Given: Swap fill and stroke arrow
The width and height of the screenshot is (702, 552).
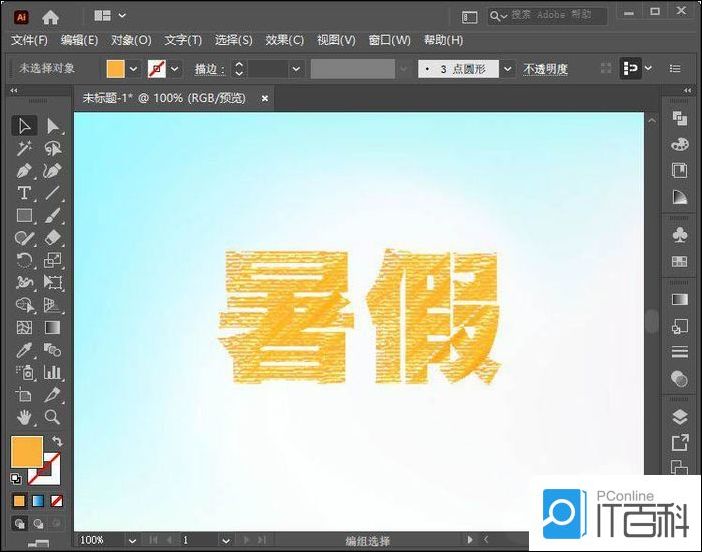Looking at the screenshot, I should tap(57, 441).
